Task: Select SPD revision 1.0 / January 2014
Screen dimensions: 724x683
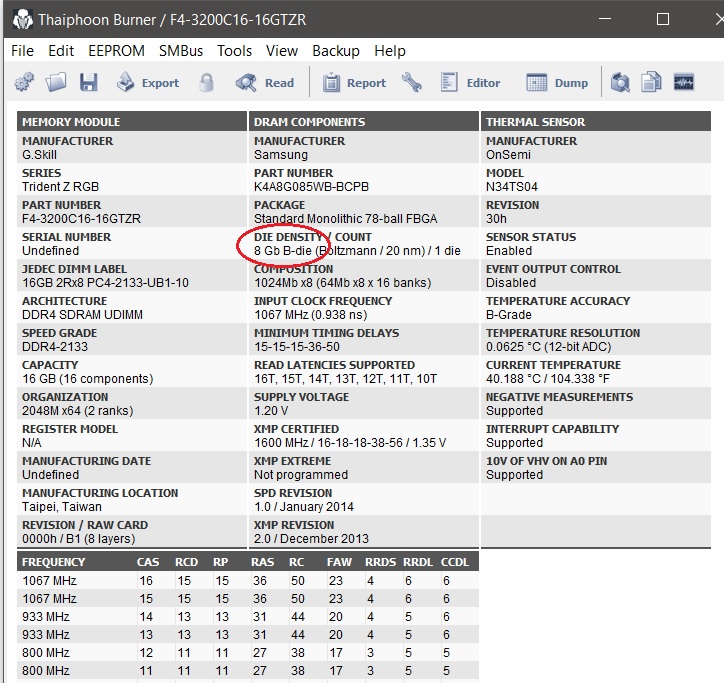Action: click(x=303, y=507)
